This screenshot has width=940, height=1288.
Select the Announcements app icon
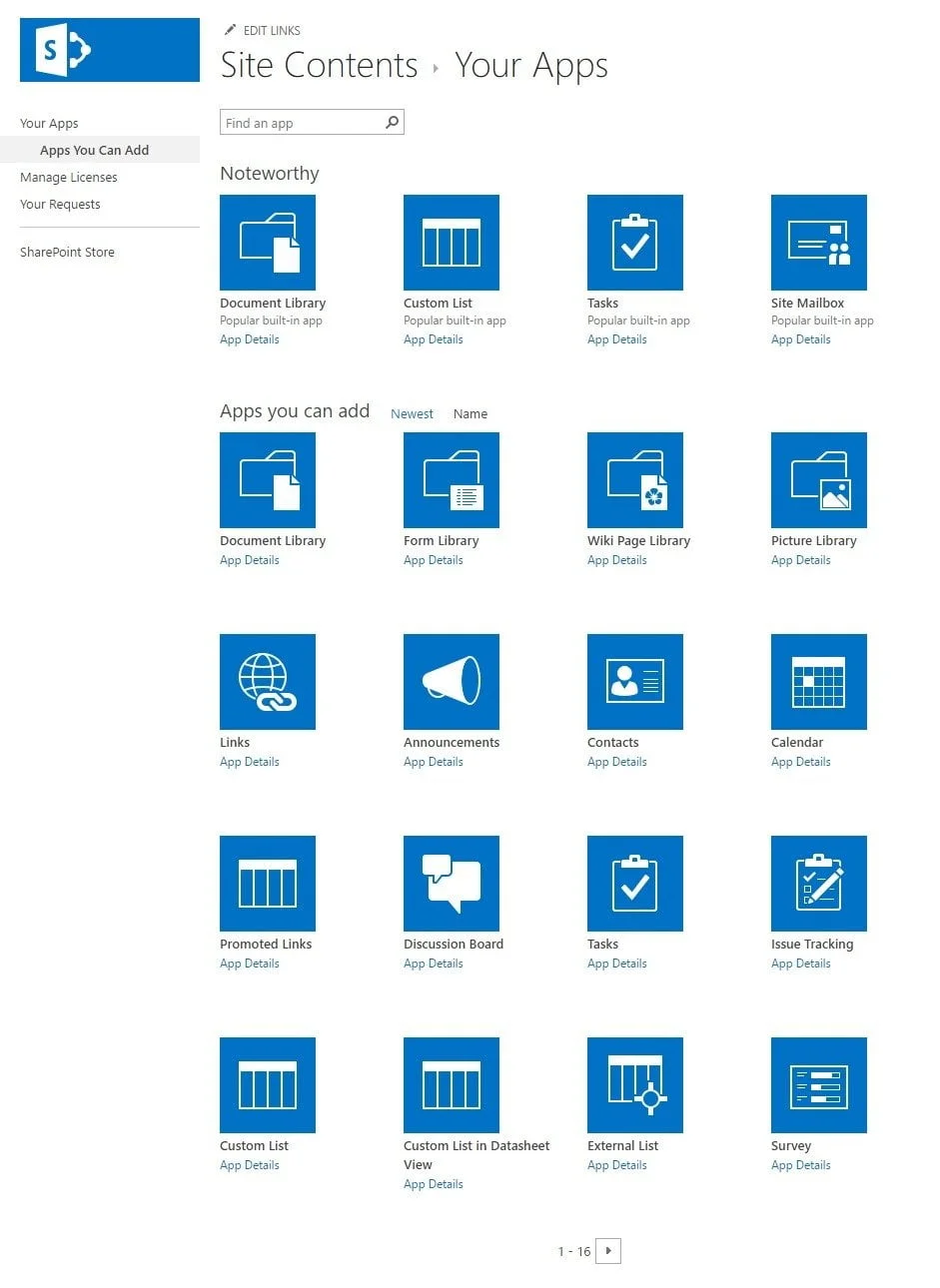point(451,682)
